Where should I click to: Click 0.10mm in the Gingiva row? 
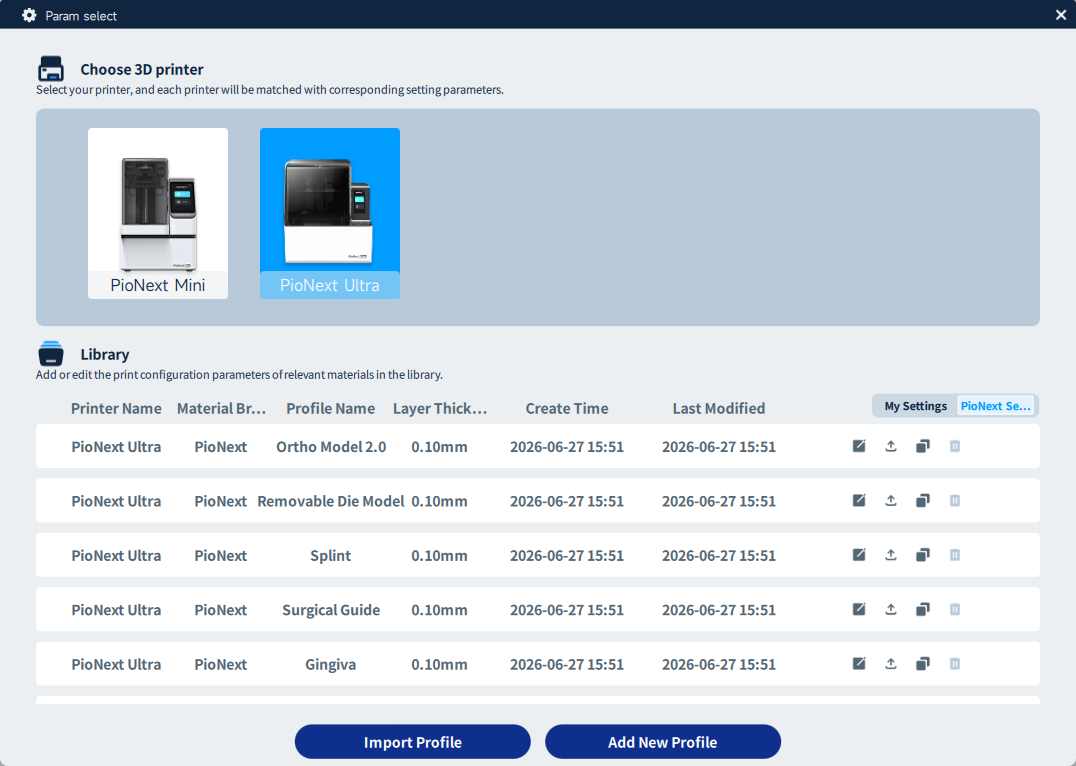(x=439, y=664)
